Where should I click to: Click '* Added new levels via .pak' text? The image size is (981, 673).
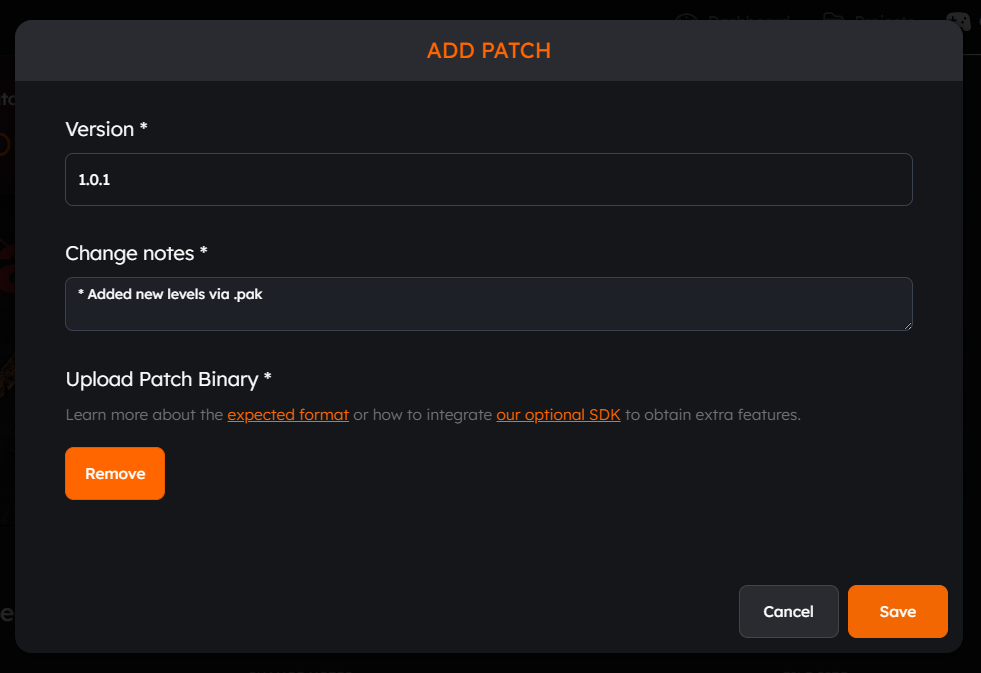pyautogui.click(x=170, y=294)
